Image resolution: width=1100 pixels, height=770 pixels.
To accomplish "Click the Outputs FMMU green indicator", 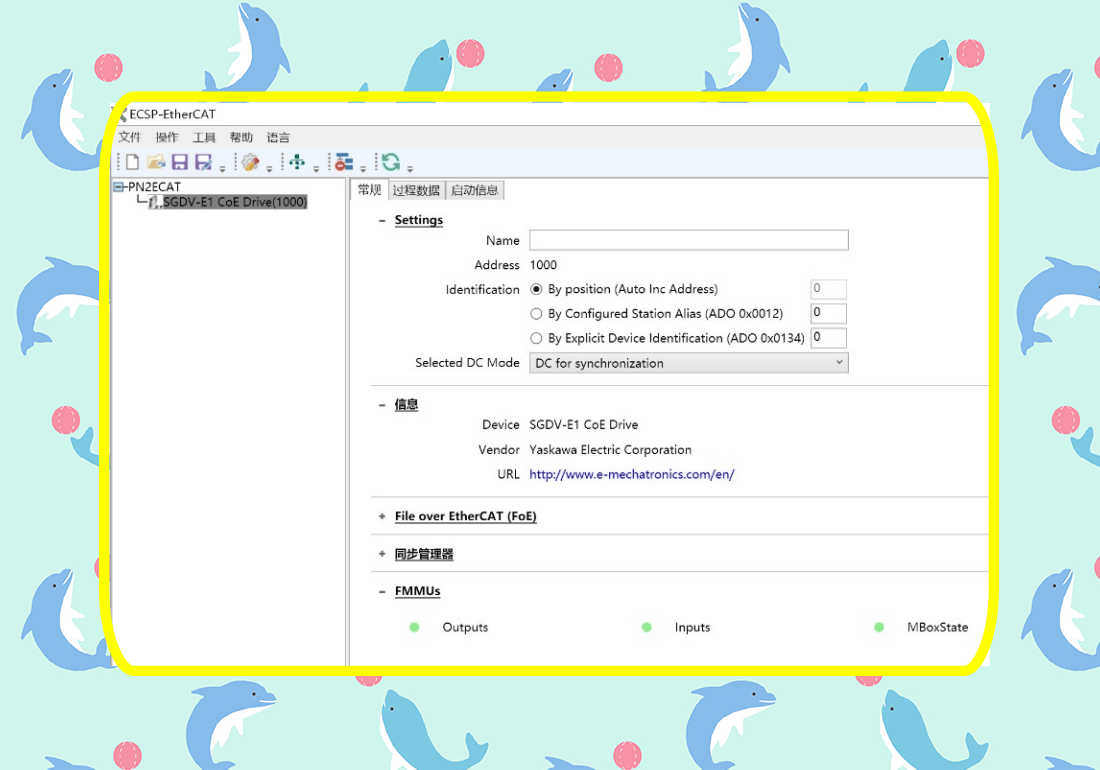I will [415, 627].
